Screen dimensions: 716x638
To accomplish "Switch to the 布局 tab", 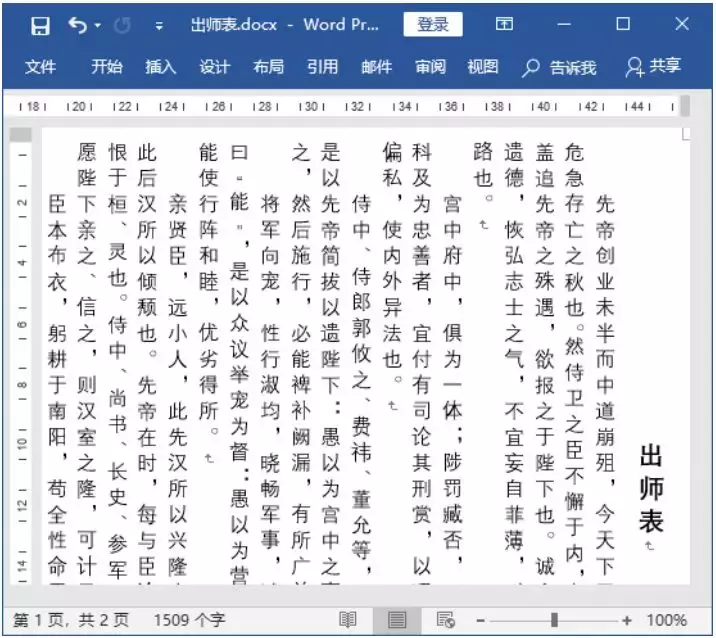I will [x=268, y=67].
